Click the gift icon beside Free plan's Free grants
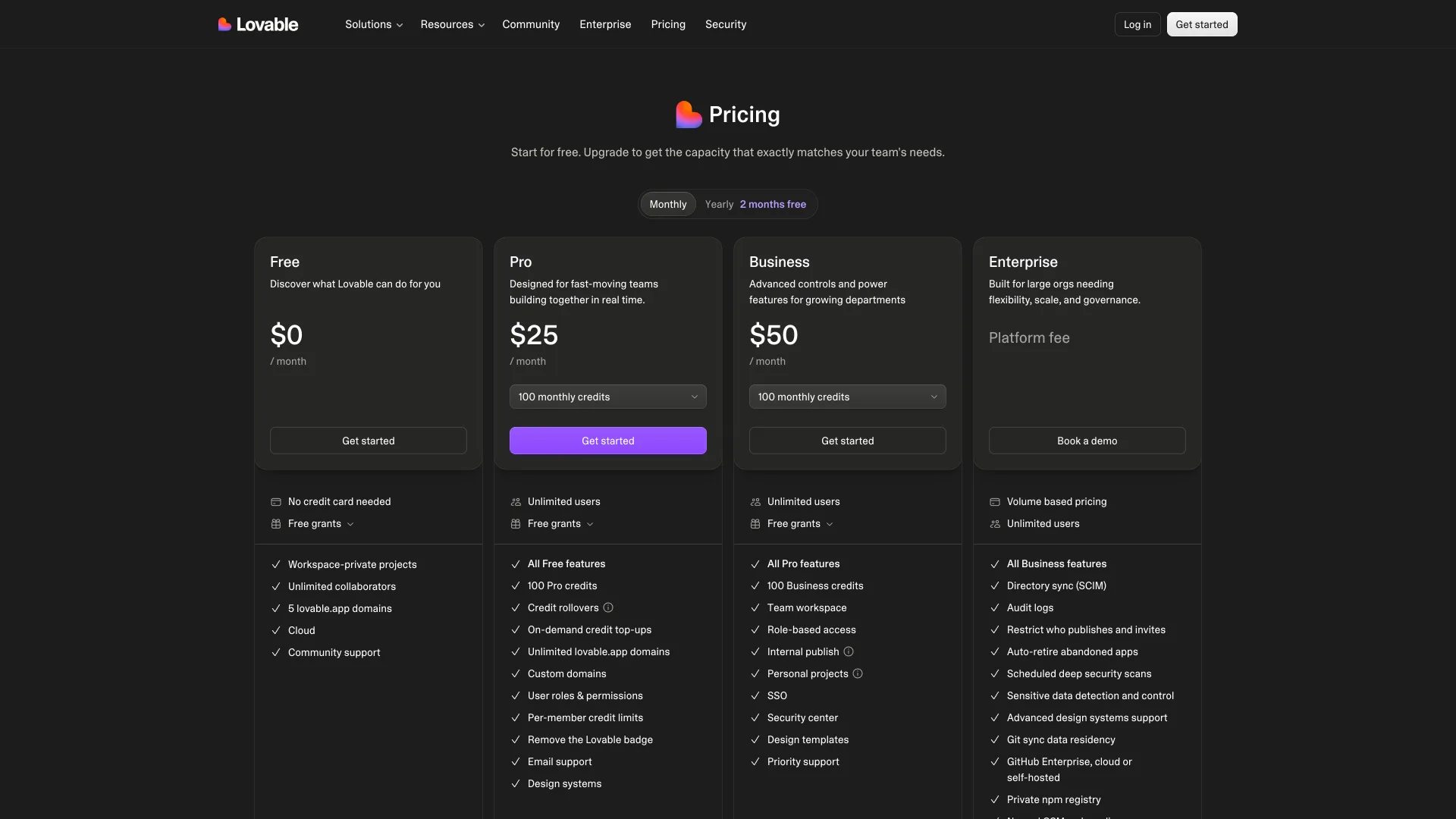1456x819 pixels. coord(276,524)
